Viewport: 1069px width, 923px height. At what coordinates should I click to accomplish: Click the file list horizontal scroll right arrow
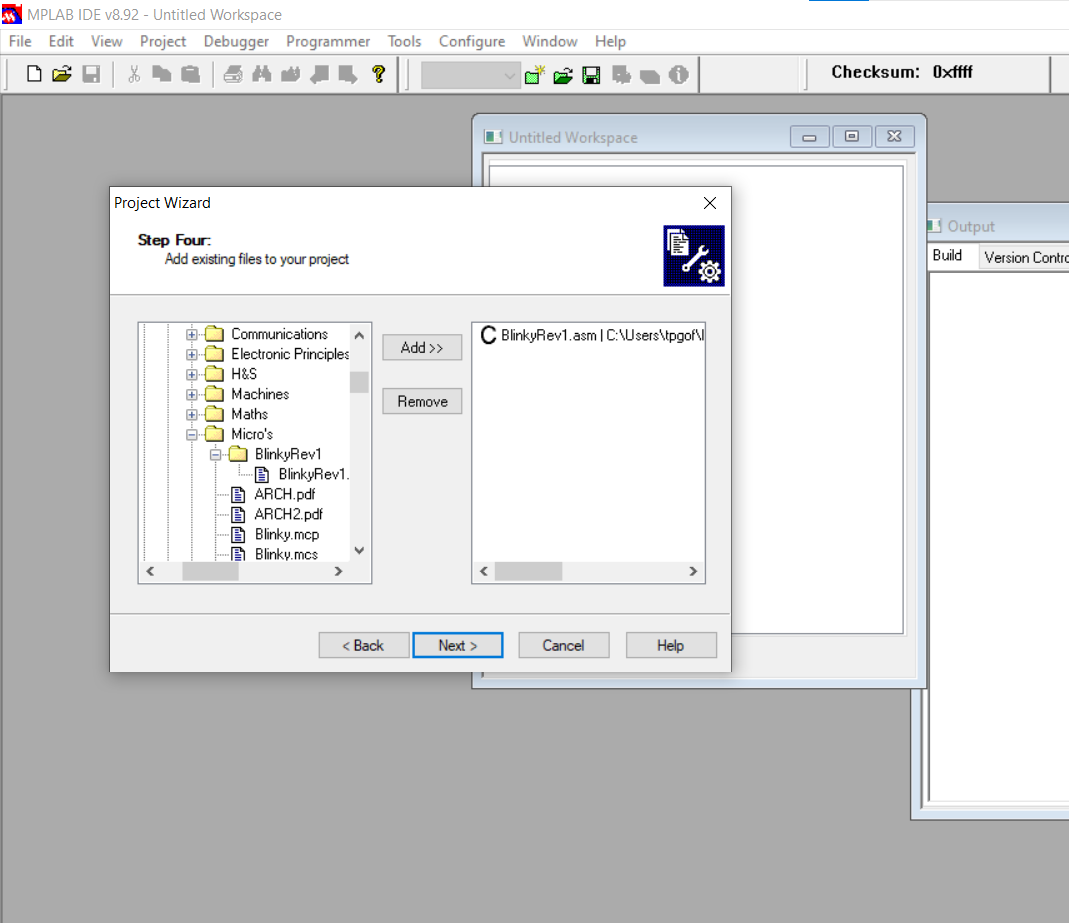[x=693, y=571]
